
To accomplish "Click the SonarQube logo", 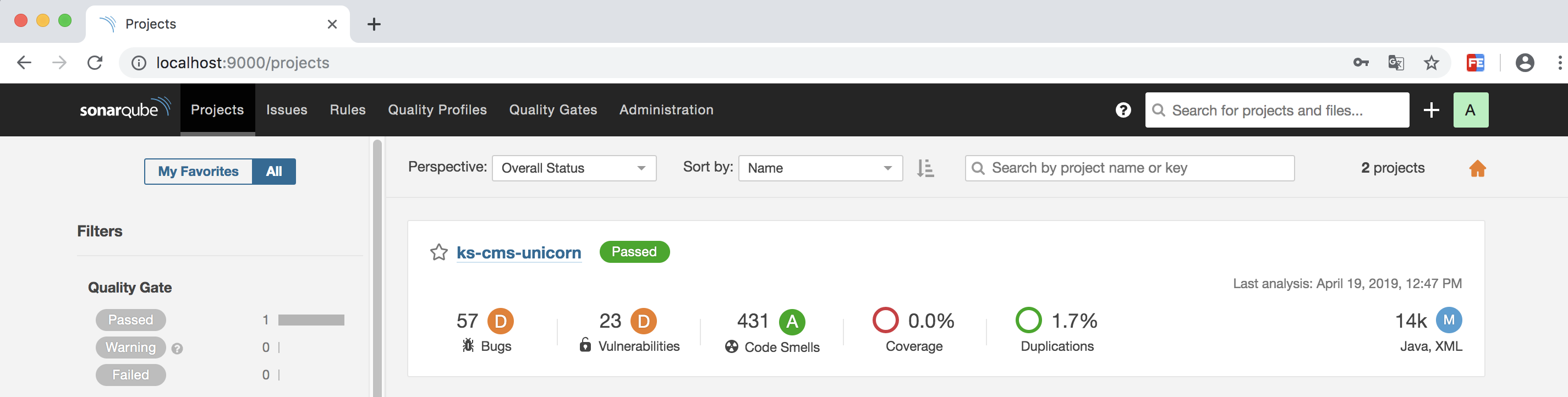I will (x=125, y=109).
